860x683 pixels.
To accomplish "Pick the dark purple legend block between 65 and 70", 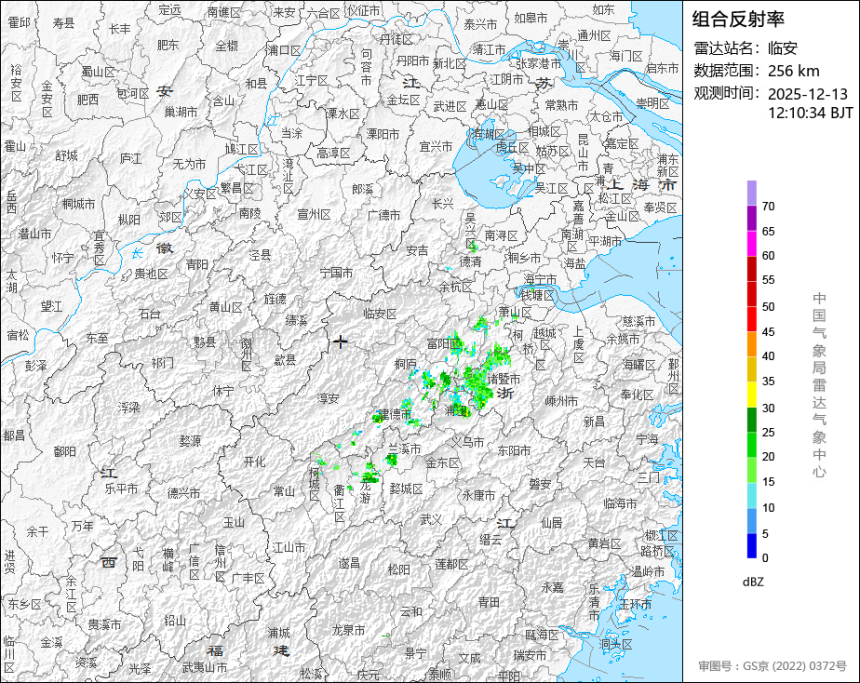I will [751, 218].
